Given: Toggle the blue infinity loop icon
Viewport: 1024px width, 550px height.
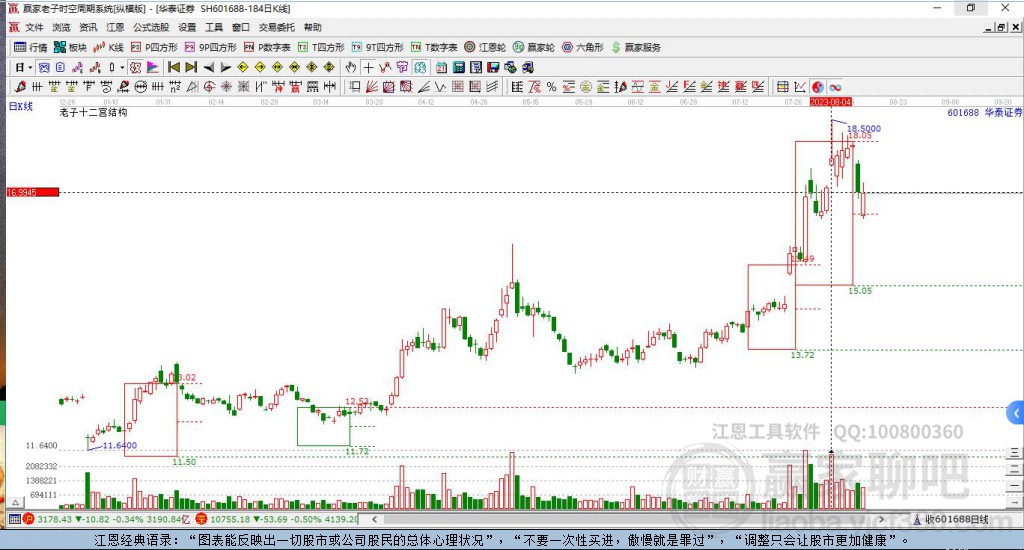Looking at the screenshot, I should pos(835,87).
